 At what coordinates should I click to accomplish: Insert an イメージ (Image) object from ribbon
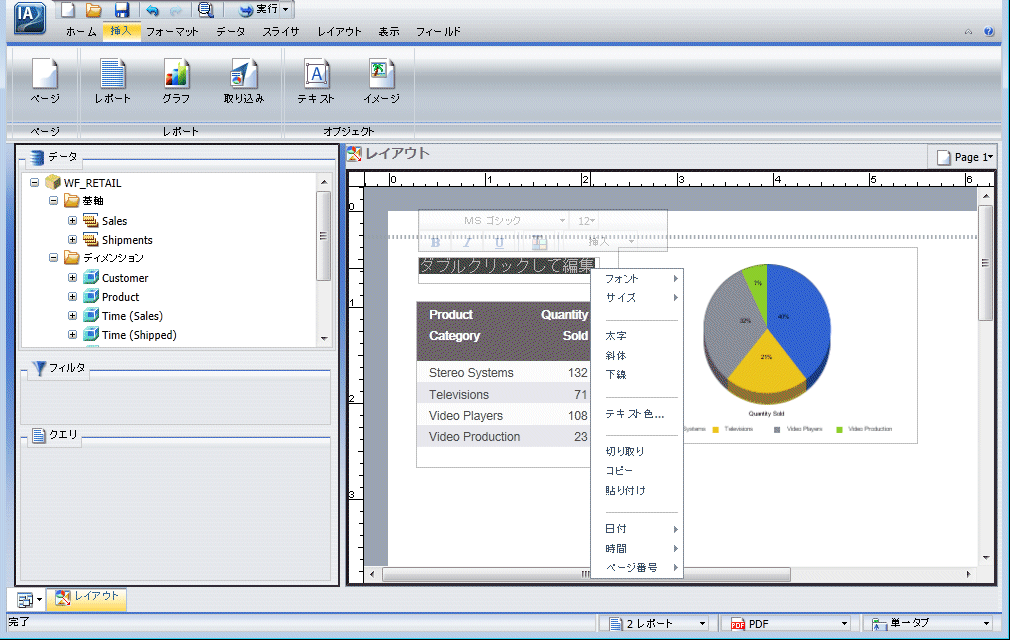[381, 82]
